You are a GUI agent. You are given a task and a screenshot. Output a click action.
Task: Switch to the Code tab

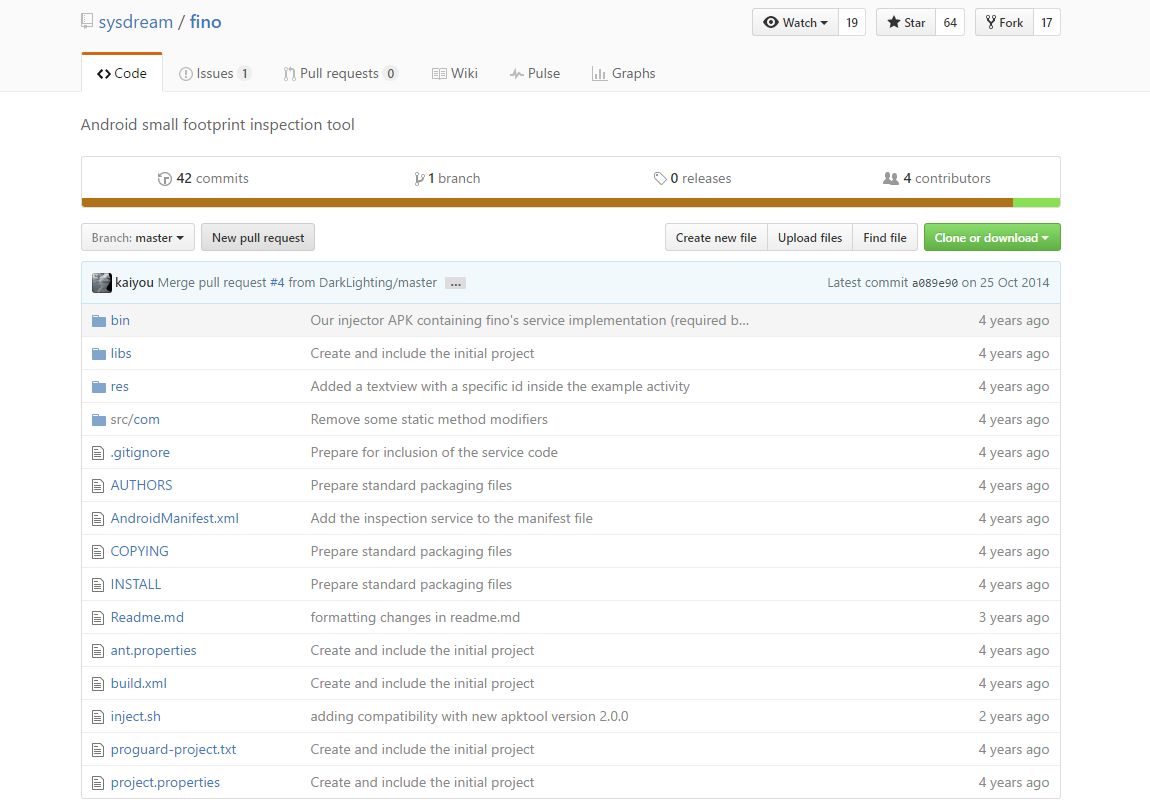point(122,73)
